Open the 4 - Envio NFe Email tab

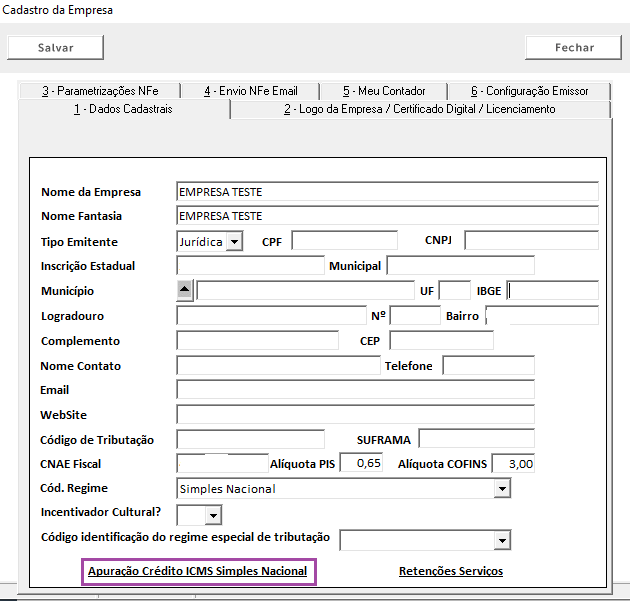[x=251, y=91]
